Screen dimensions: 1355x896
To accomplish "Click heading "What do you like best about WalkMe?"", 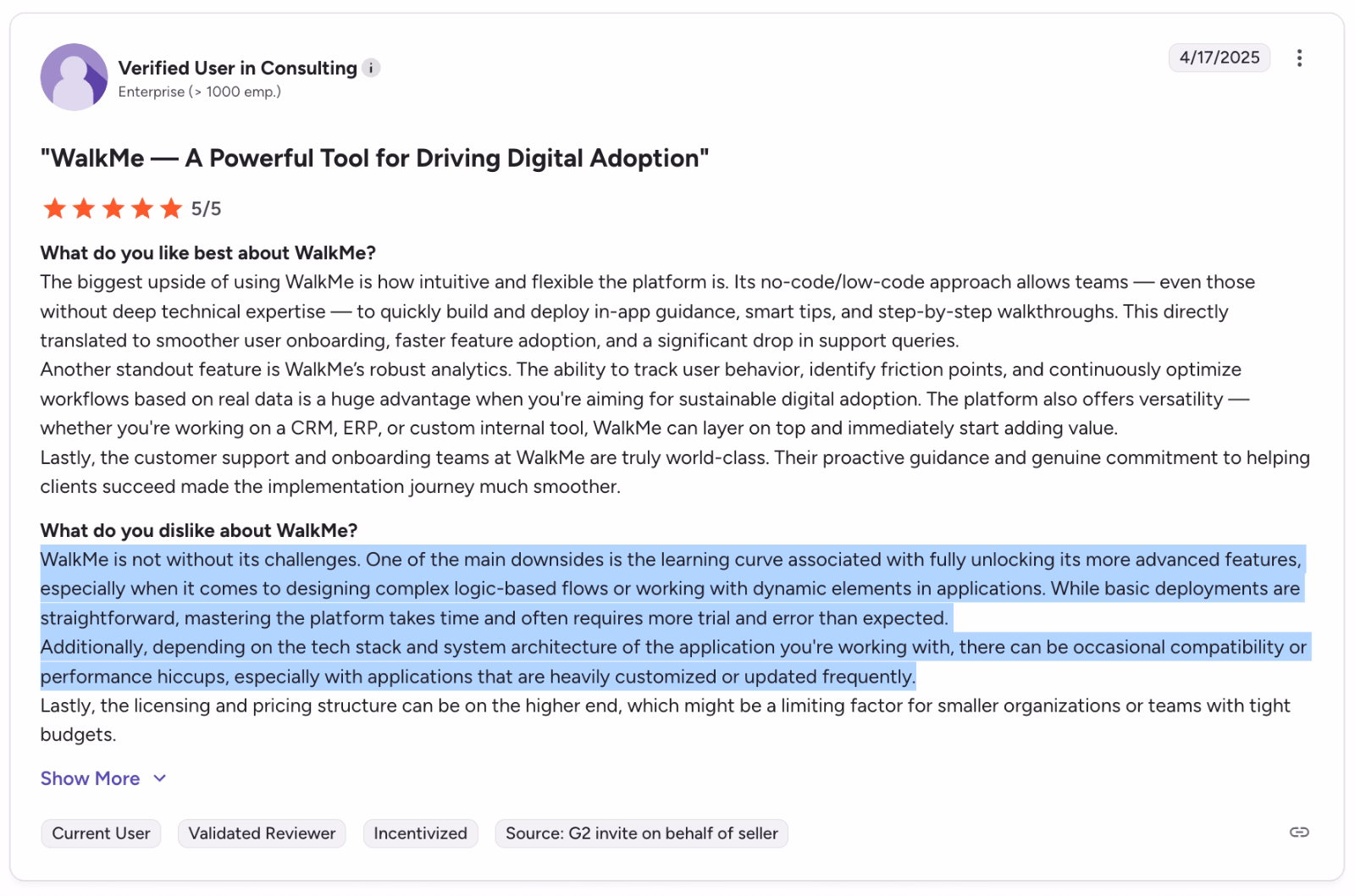I will (208, 253).
